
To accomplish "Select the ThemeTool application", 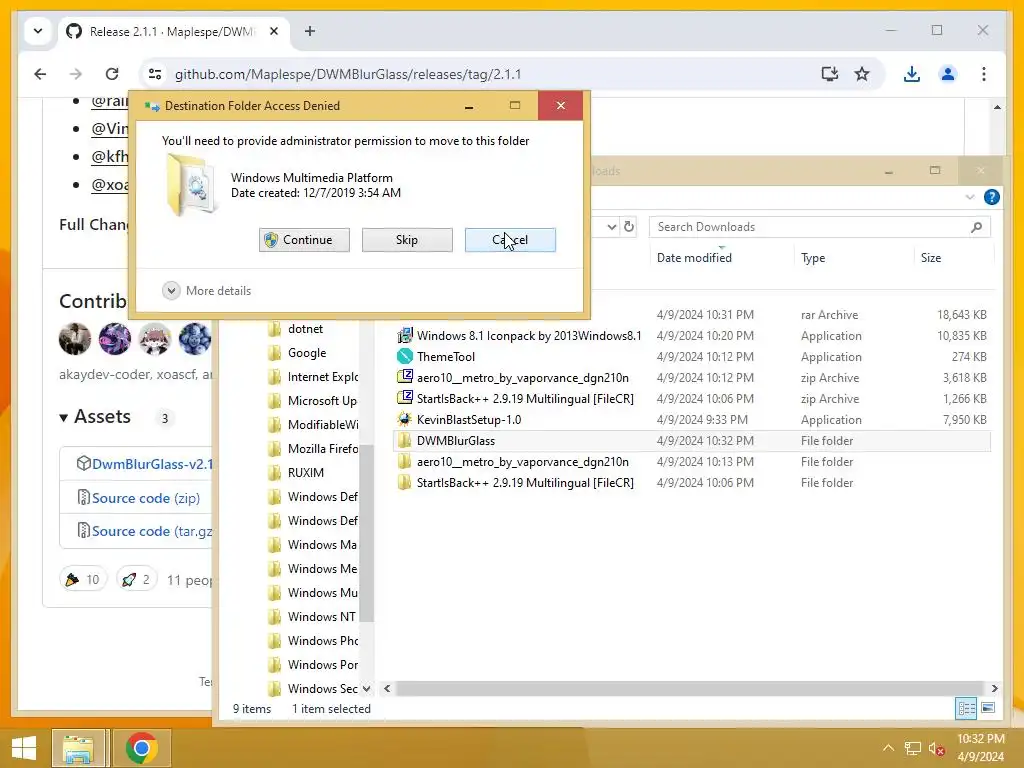I will pos(692,357).
